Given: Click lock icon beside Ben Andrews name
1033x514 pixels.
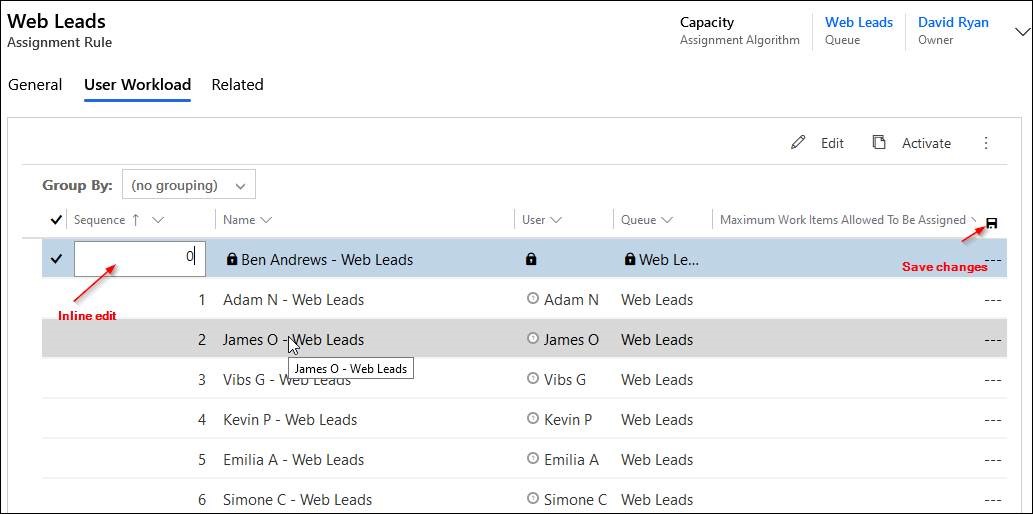Looking at the screenshot, I should [x=232, y=260].
